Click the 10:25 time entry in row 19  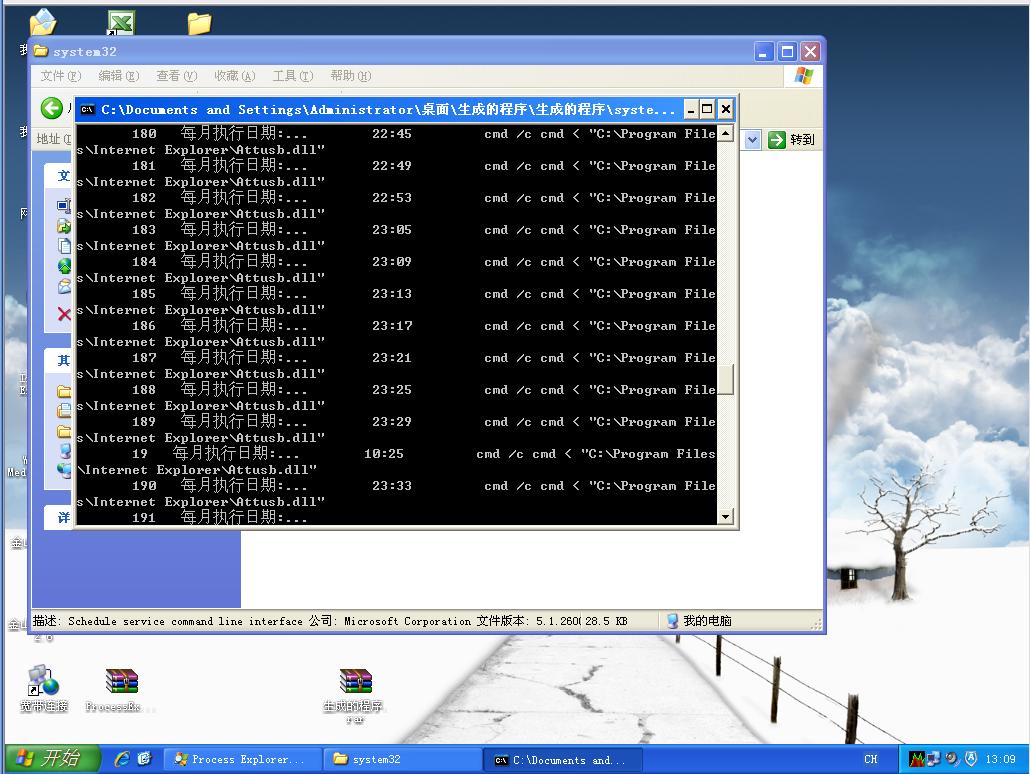(x=384, y=454)
